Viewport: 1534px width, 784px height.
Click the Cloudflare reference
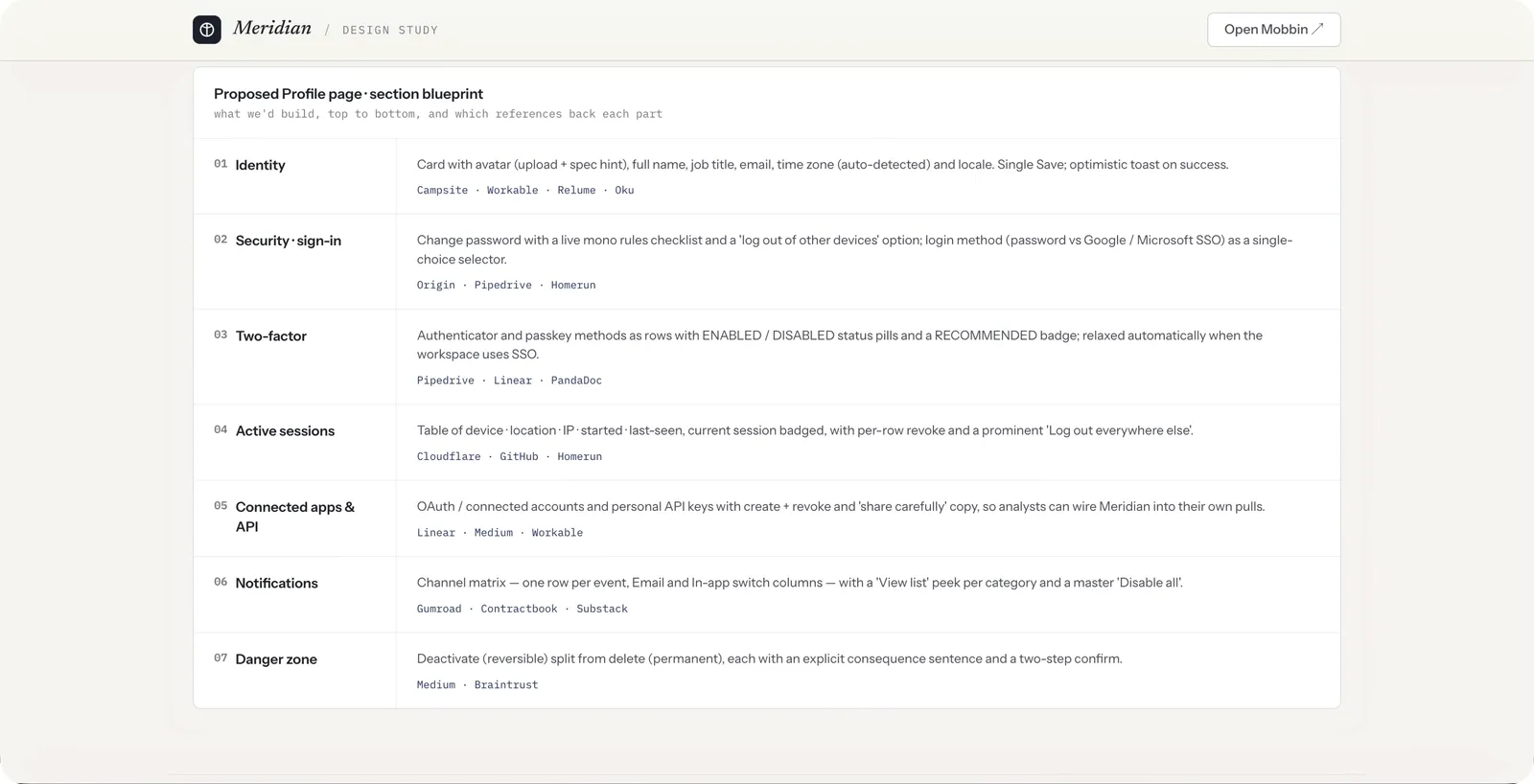pos(449,457)
